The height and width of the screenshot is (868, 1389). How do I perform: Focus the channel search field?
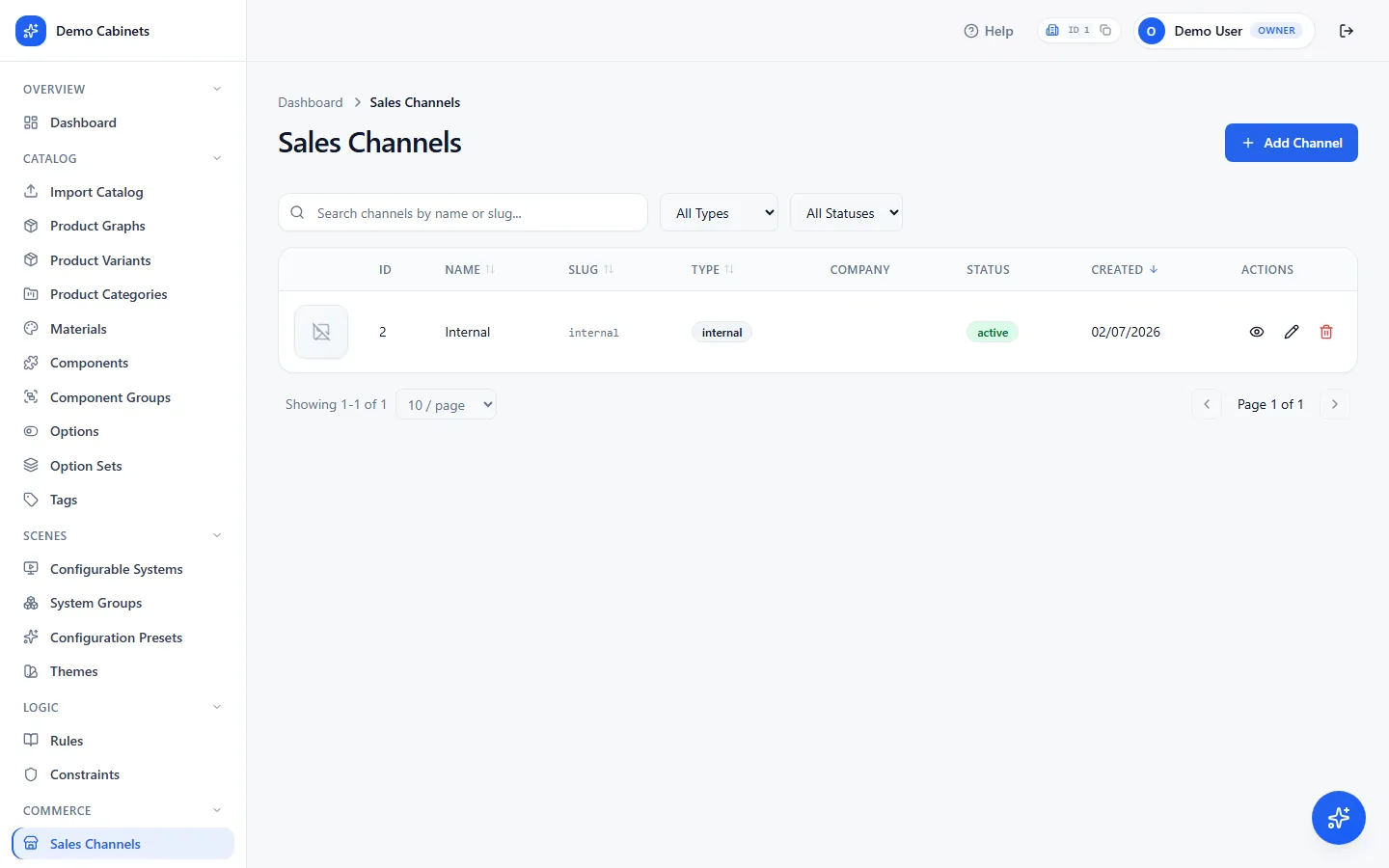click(x=463, y=213)
